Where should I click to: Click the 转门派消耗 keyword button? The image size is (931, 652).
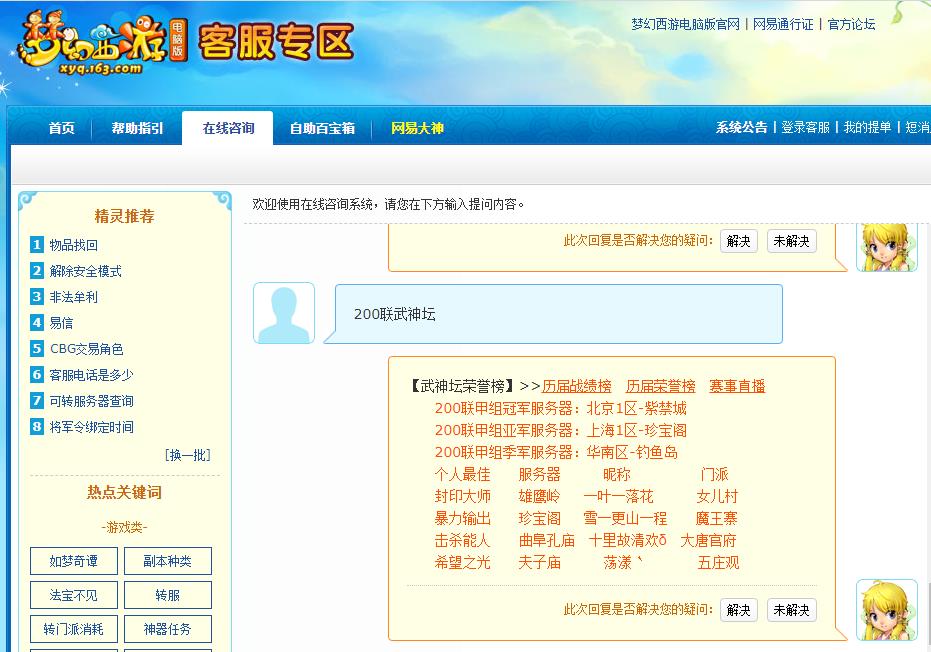(x=74, y=629)
